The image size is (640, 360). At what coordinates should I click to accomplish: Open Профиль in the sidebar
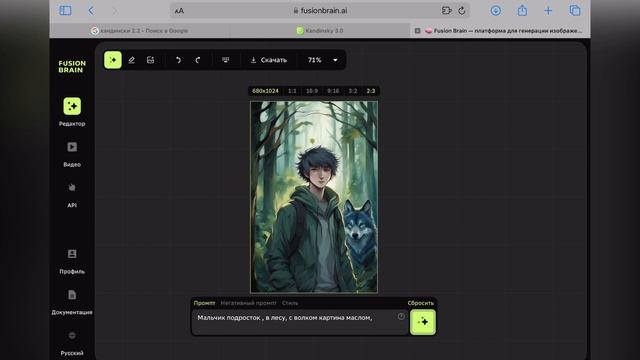pos(72,261)
